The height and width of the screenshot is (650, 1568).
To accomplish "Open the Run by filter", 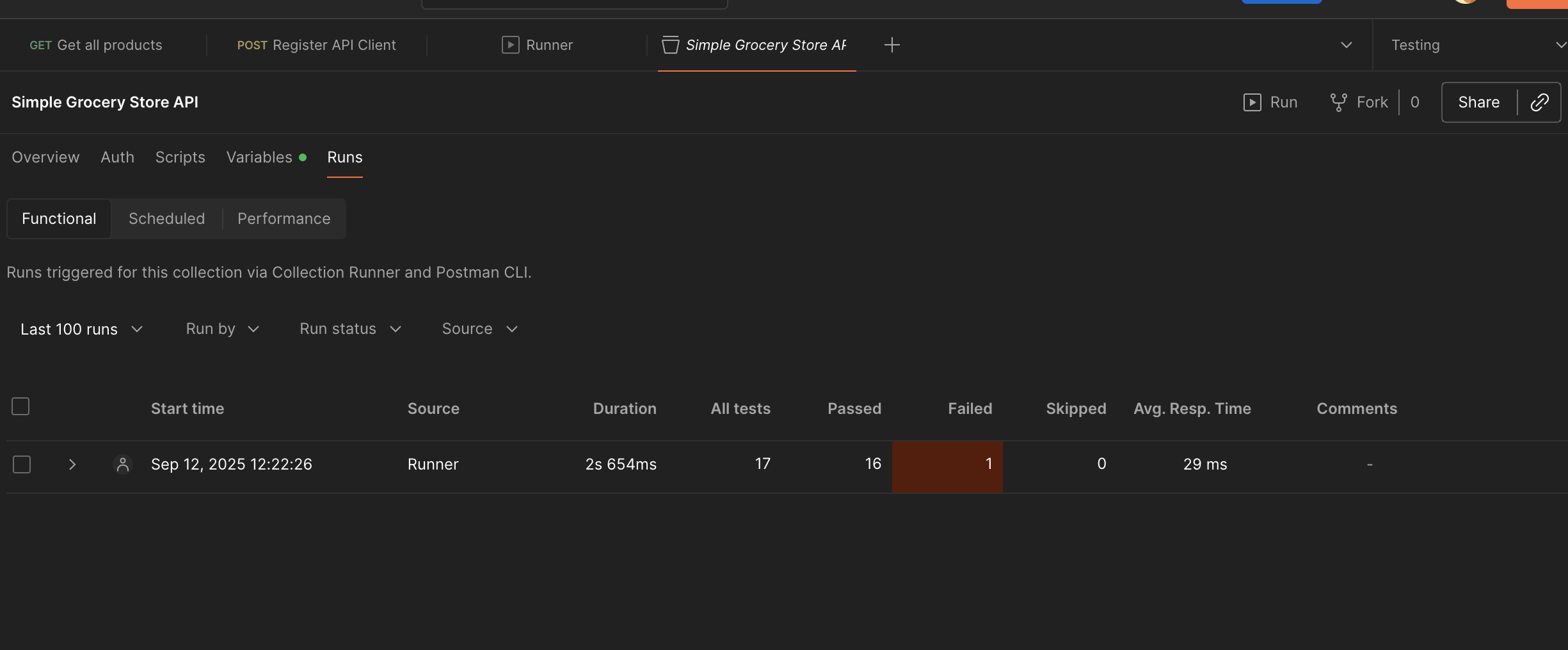I will 222,329.
